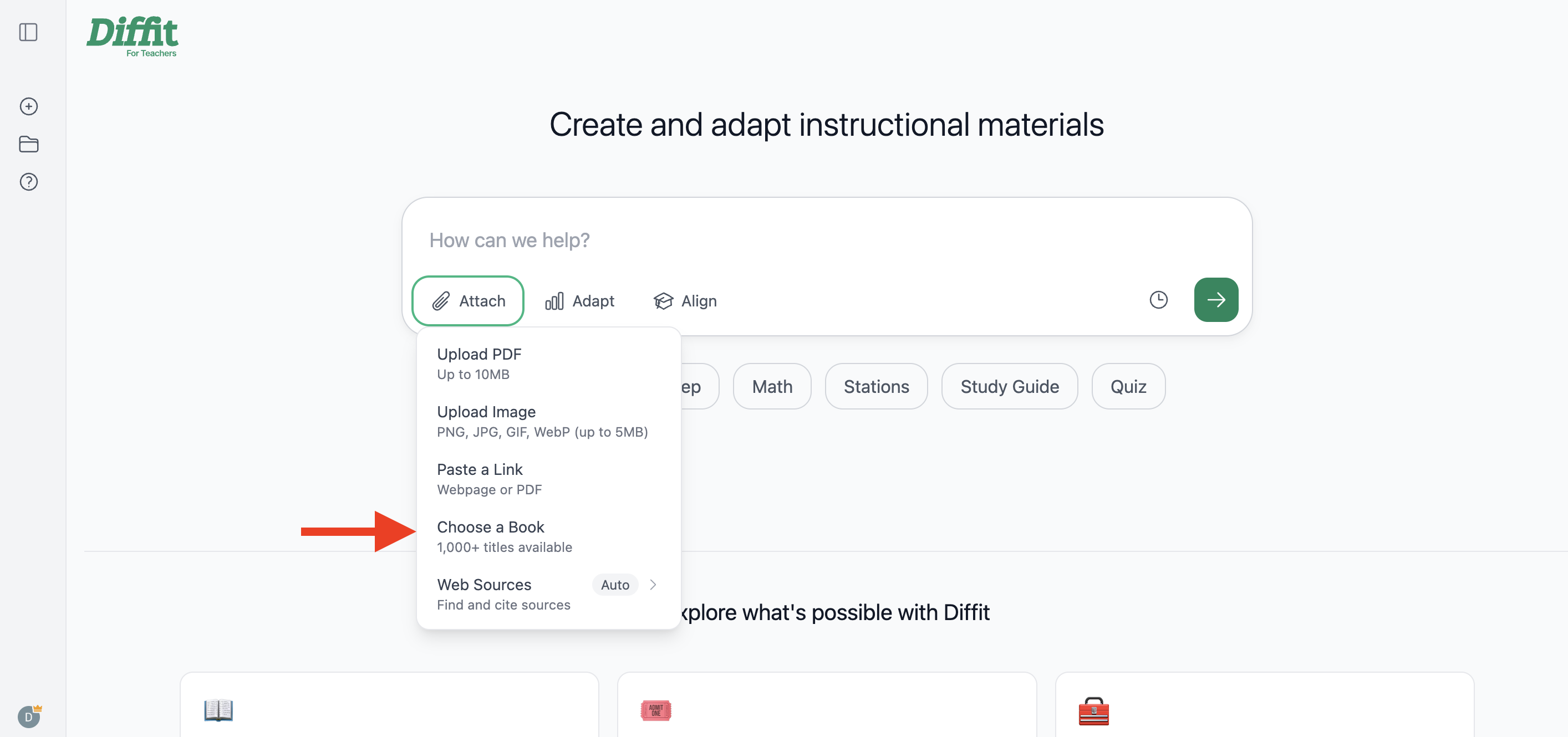The width and height of the screenshot is (1568, 737).
Task: Toggle the sidebar panel icon
Action: pos(29,32)
